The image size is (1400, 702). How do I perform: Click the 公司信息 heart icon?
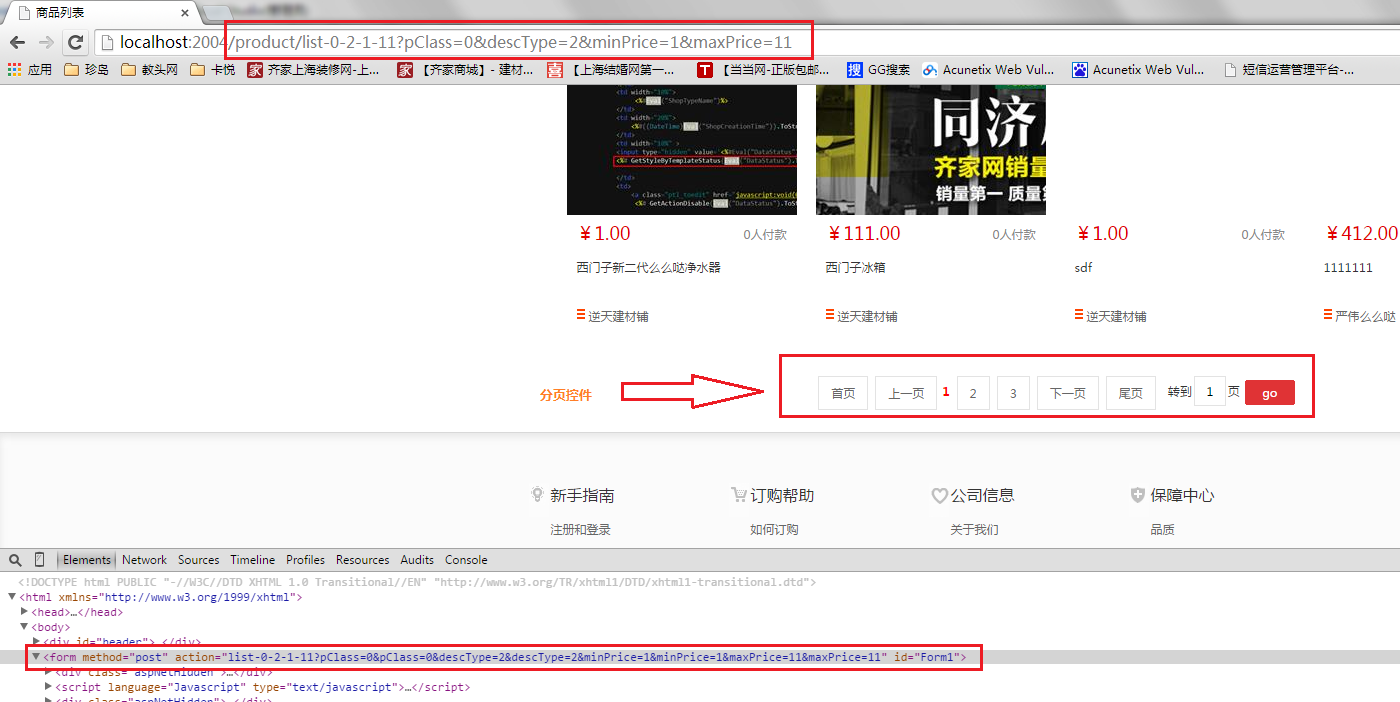pos(939,495)
